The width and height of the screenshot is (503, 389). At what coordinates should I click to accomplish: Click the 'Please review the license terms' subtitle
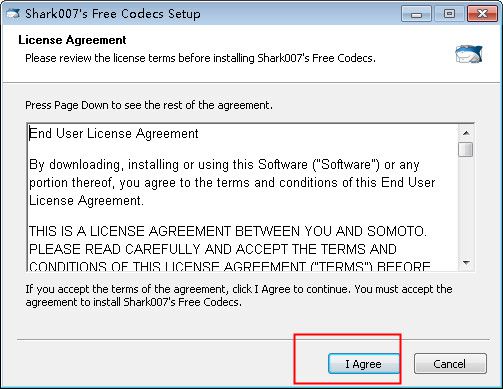[x=200, y=58]
